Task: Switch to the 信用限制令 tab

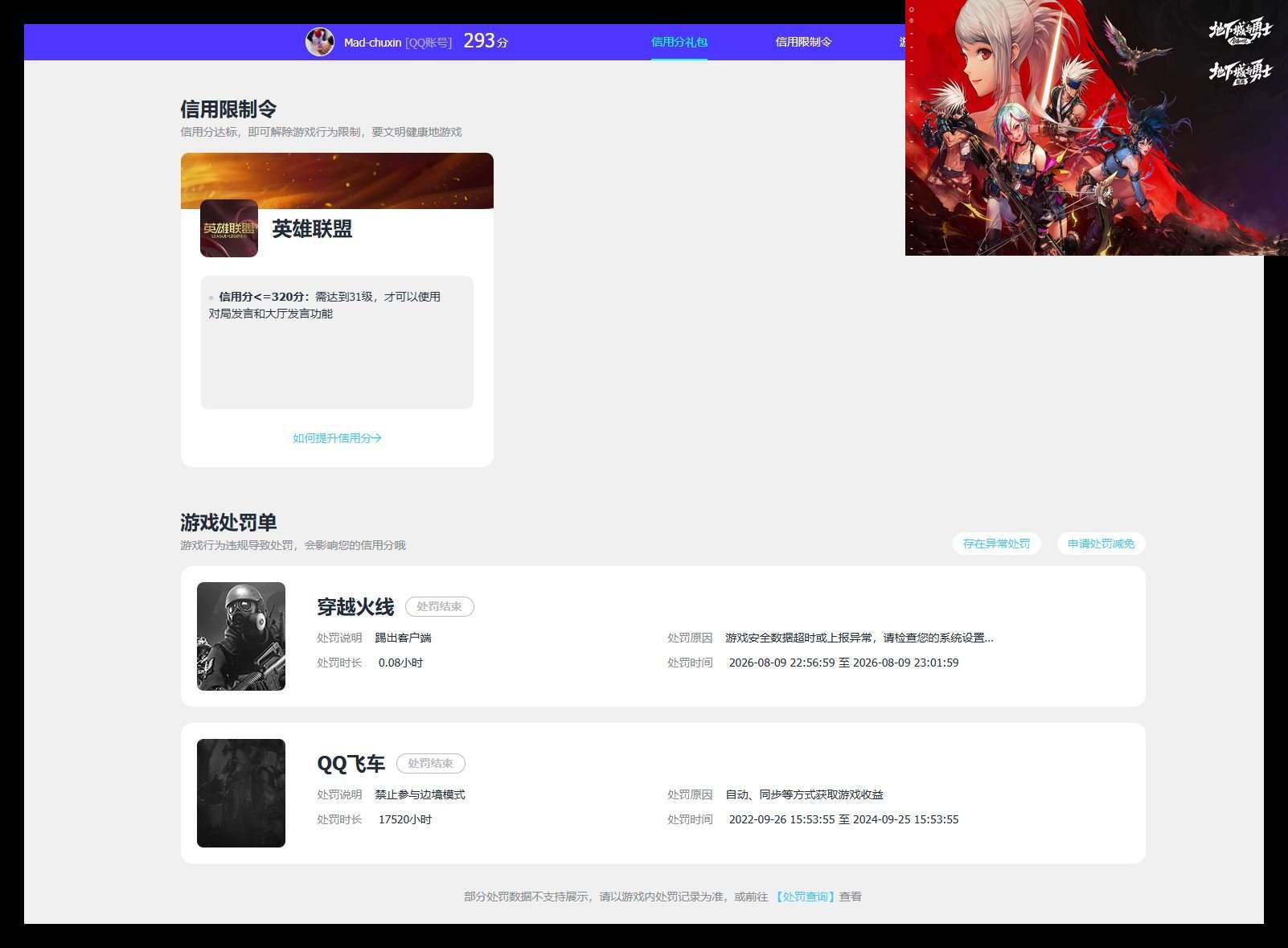Action: [x=803, y=42]
